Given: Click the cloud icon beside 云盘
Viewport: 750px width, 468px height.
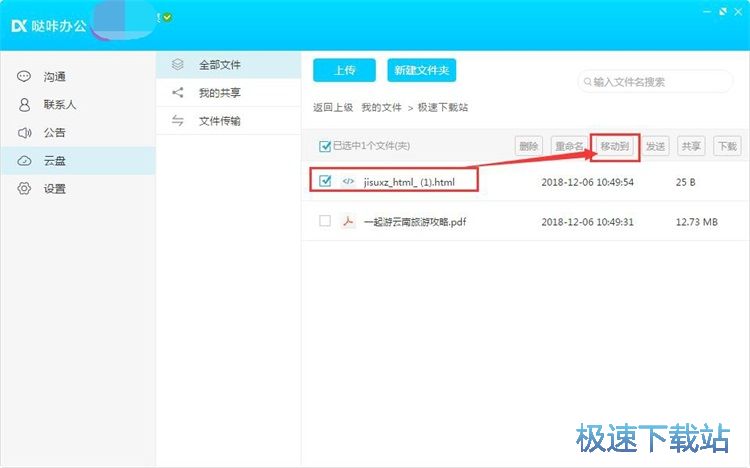Looking at the screenshot, I should coord(24,161).
